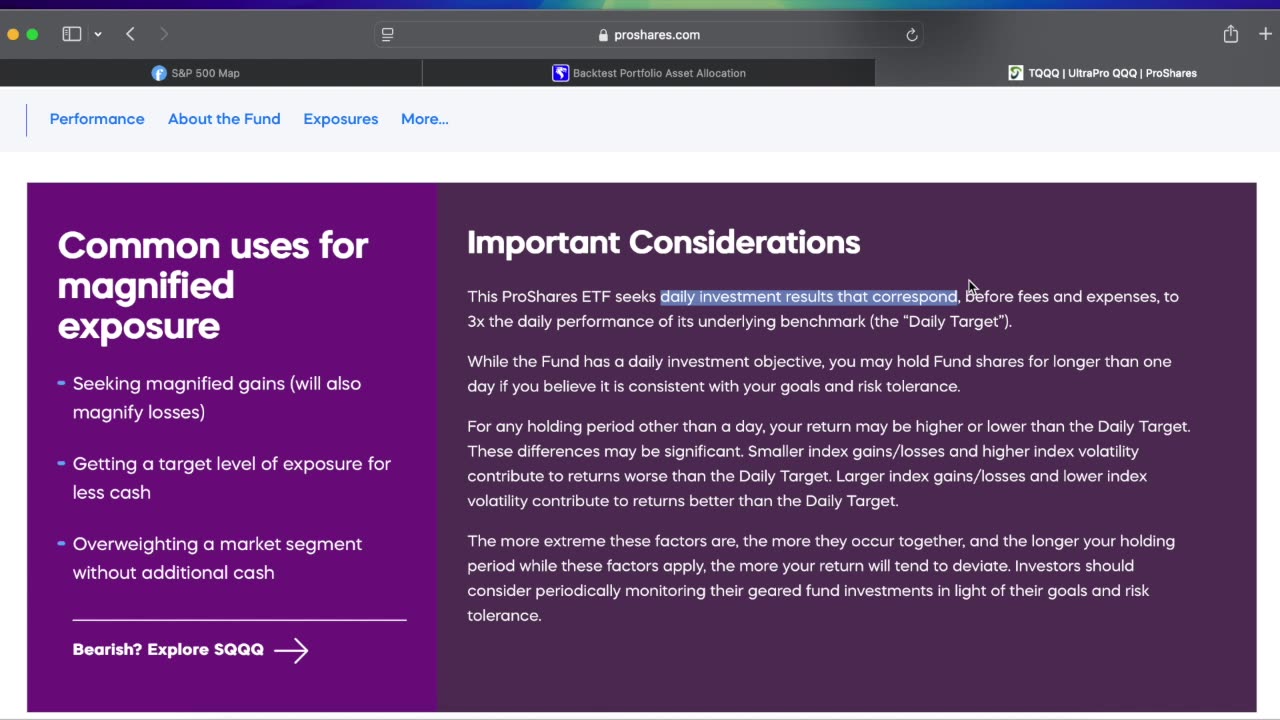Open the Share icon in the toolbar

point(1231,34)
